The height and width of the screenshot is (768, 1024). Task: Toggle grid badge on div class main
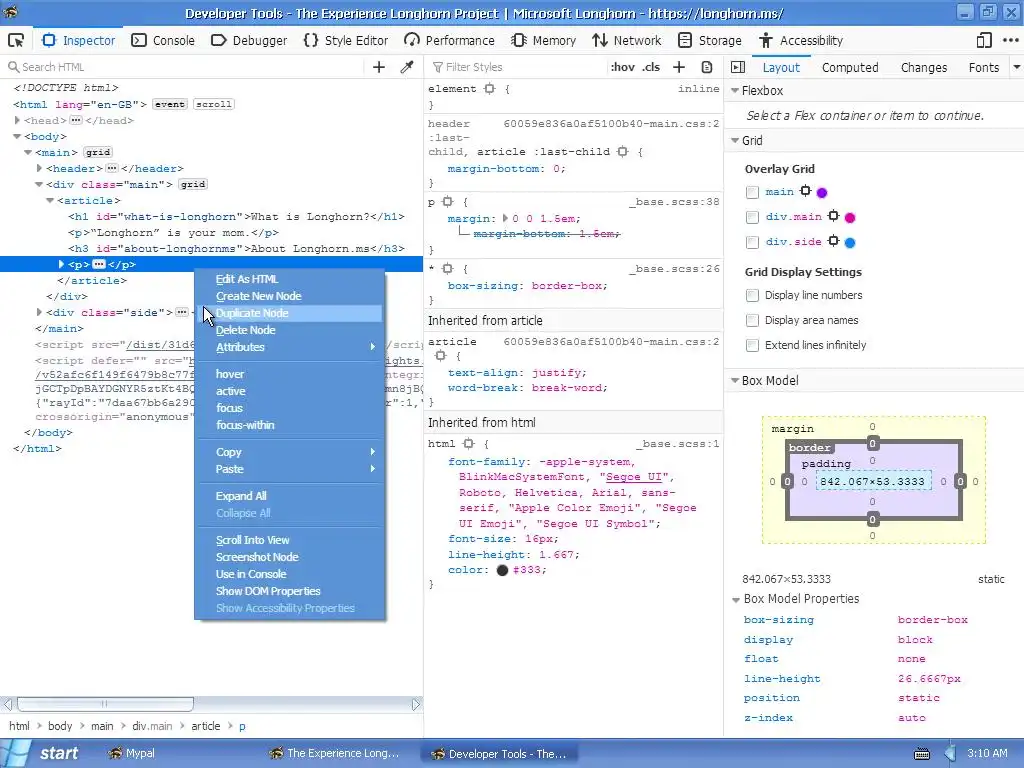pyautogui.click(x=193, y=184)
